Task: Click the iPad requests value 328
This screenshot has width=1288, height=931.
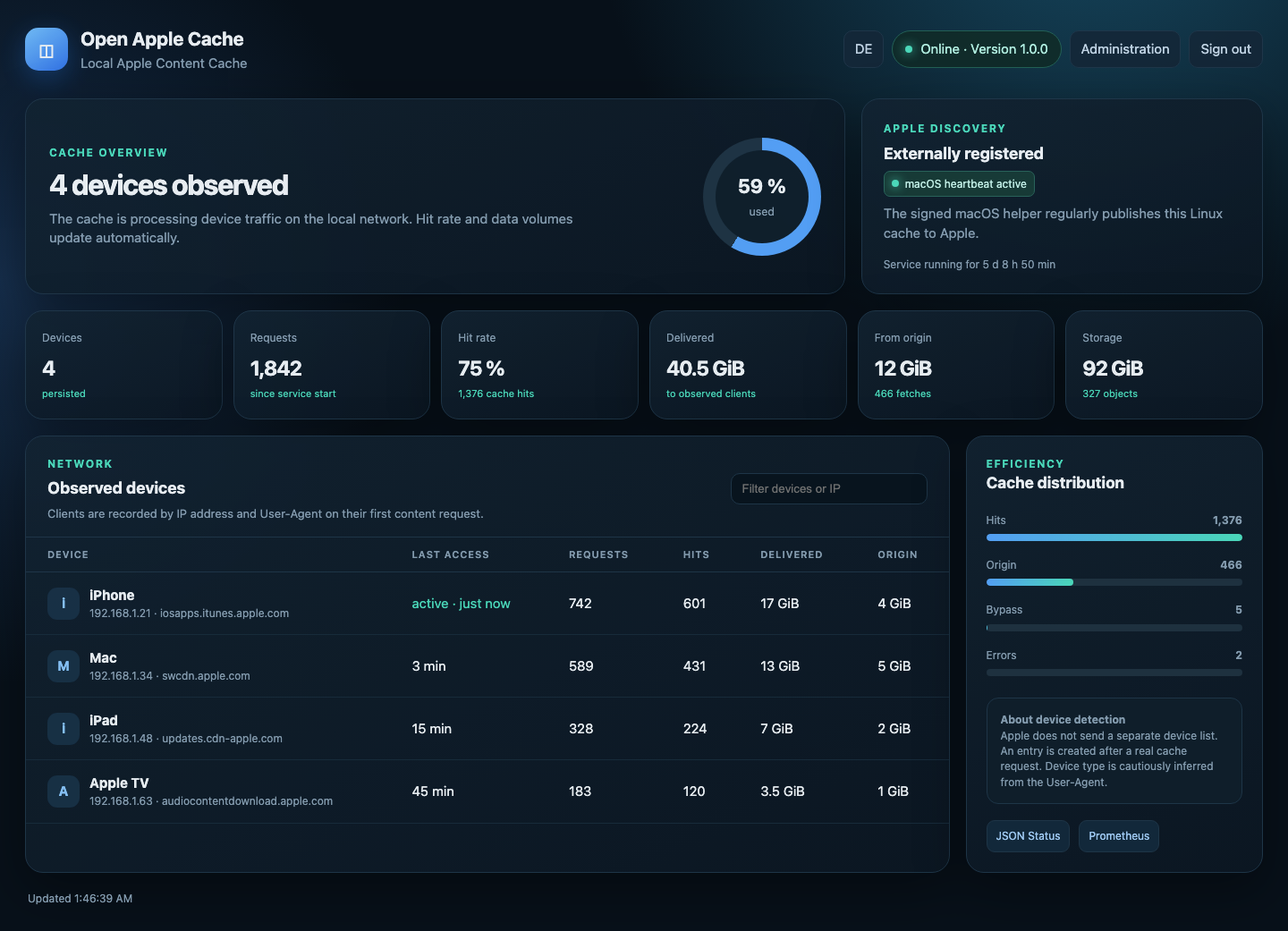Action: coord(581,729)
